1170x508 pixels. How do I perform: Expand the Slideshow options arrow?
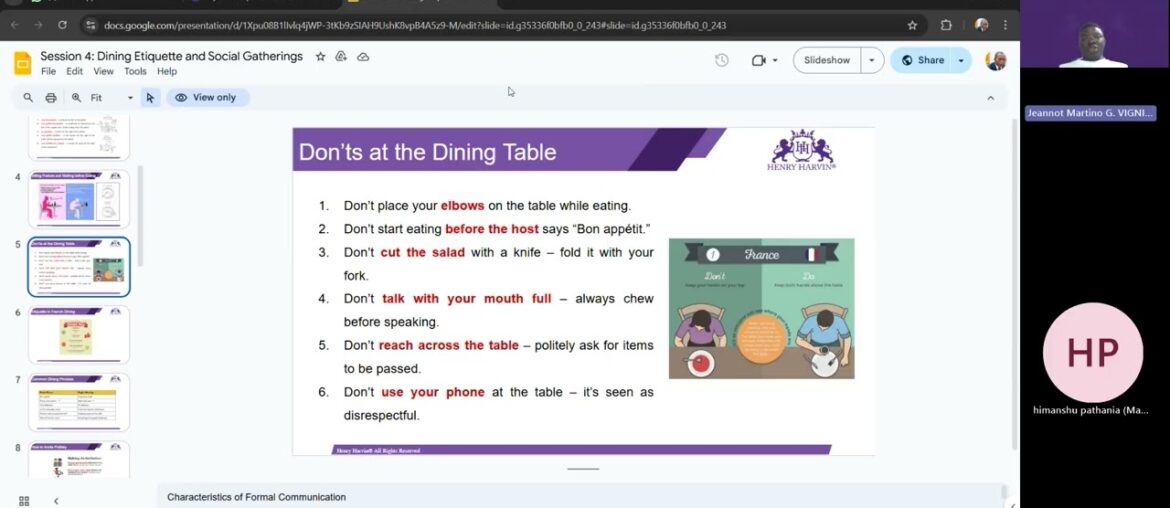[x=872, y=60]
